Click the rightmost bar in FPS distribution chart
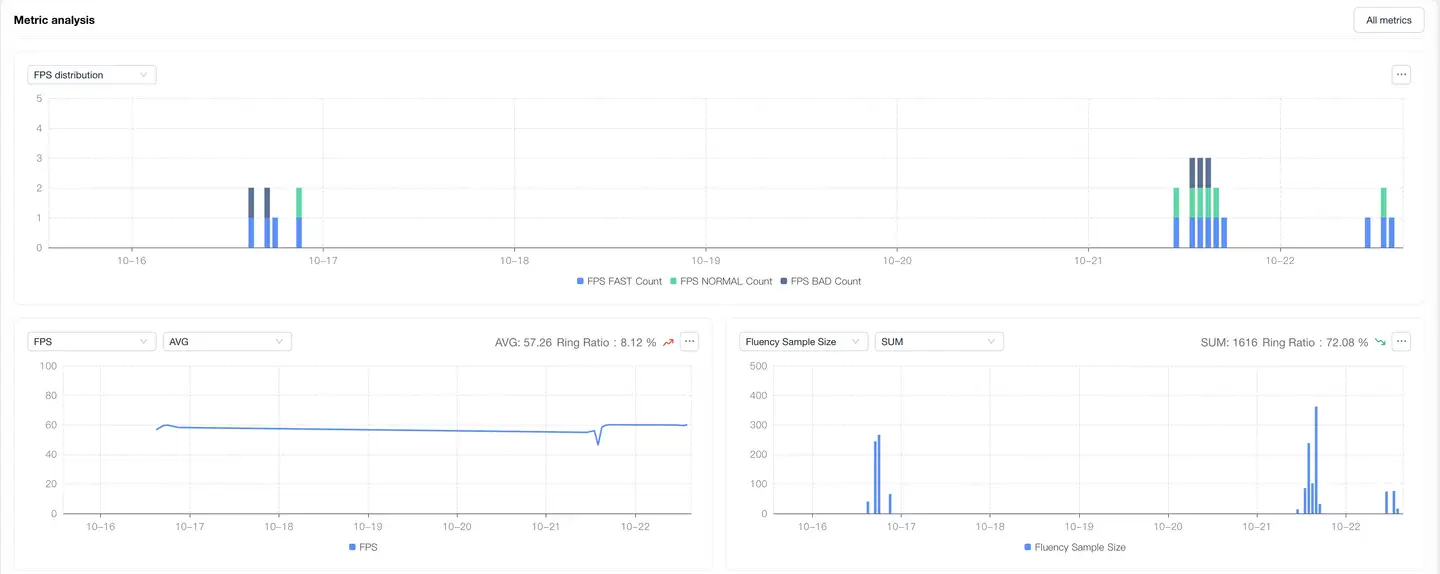 (x=1391, y=233)
